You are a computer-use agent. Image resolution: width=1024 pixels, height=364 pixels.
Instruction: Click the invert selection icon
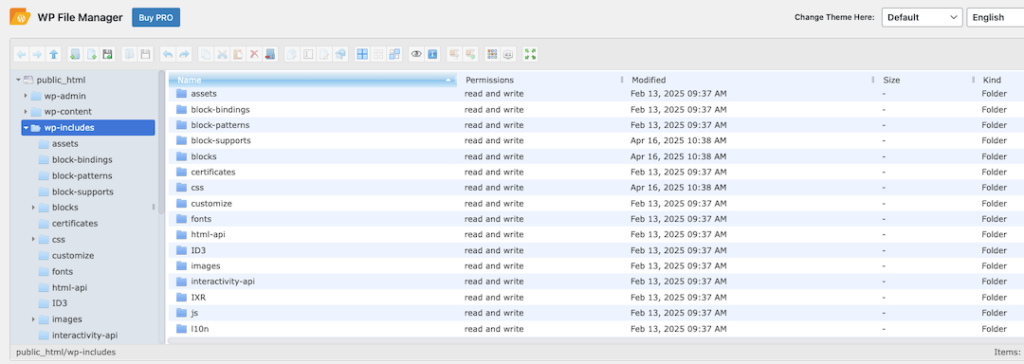pyautogui.click(x=394, y=54)
